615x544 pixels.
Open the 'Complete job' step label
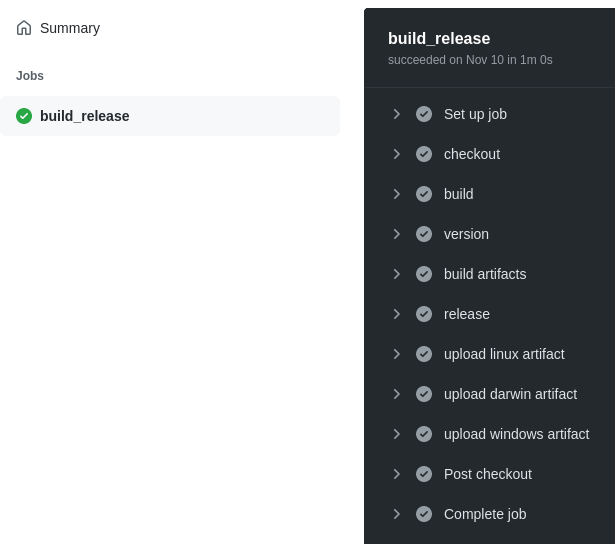click(485, 514)
